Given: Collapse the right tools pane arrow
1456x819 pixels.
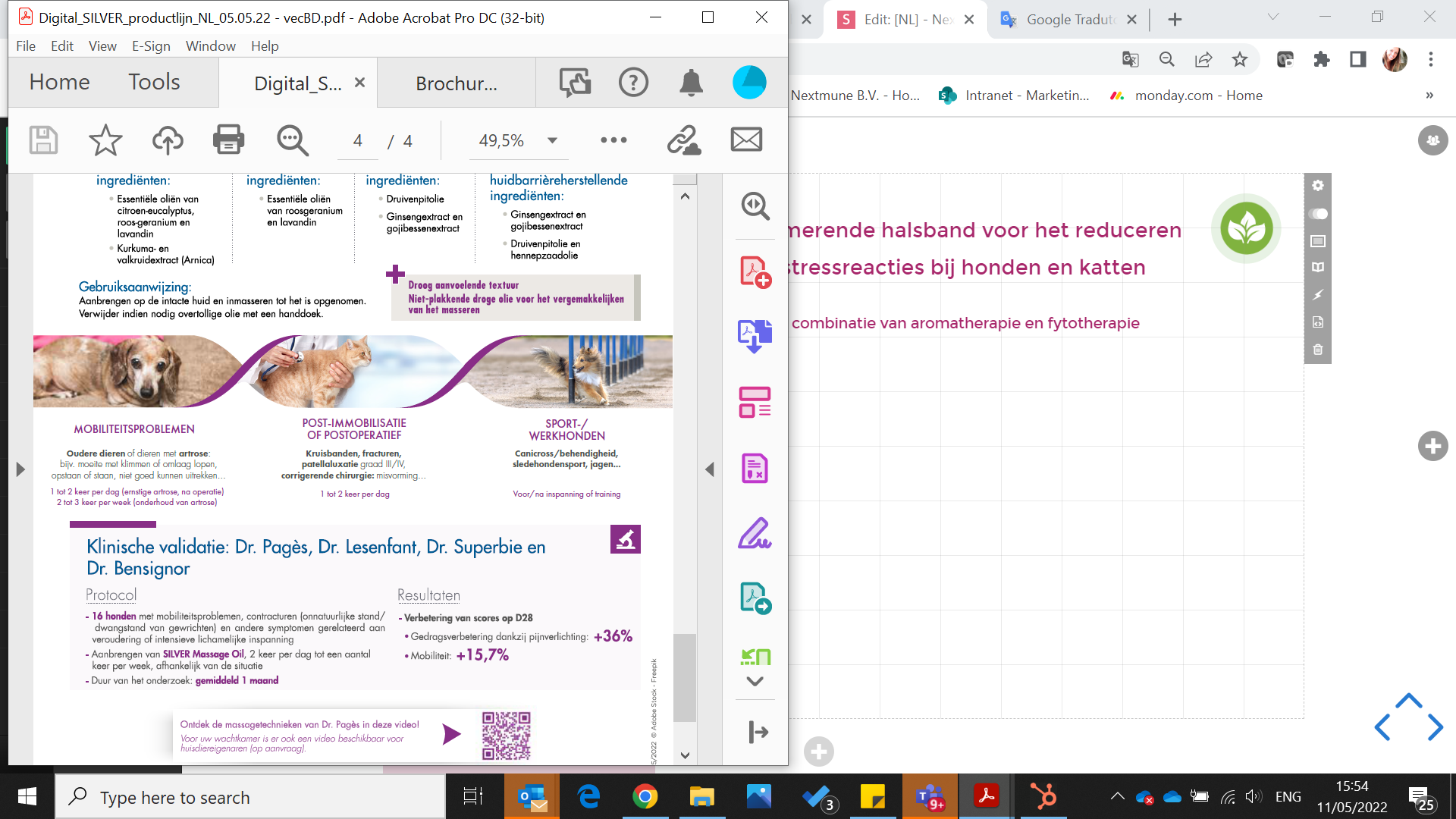Looking at the screenshot, I should 710,469.
